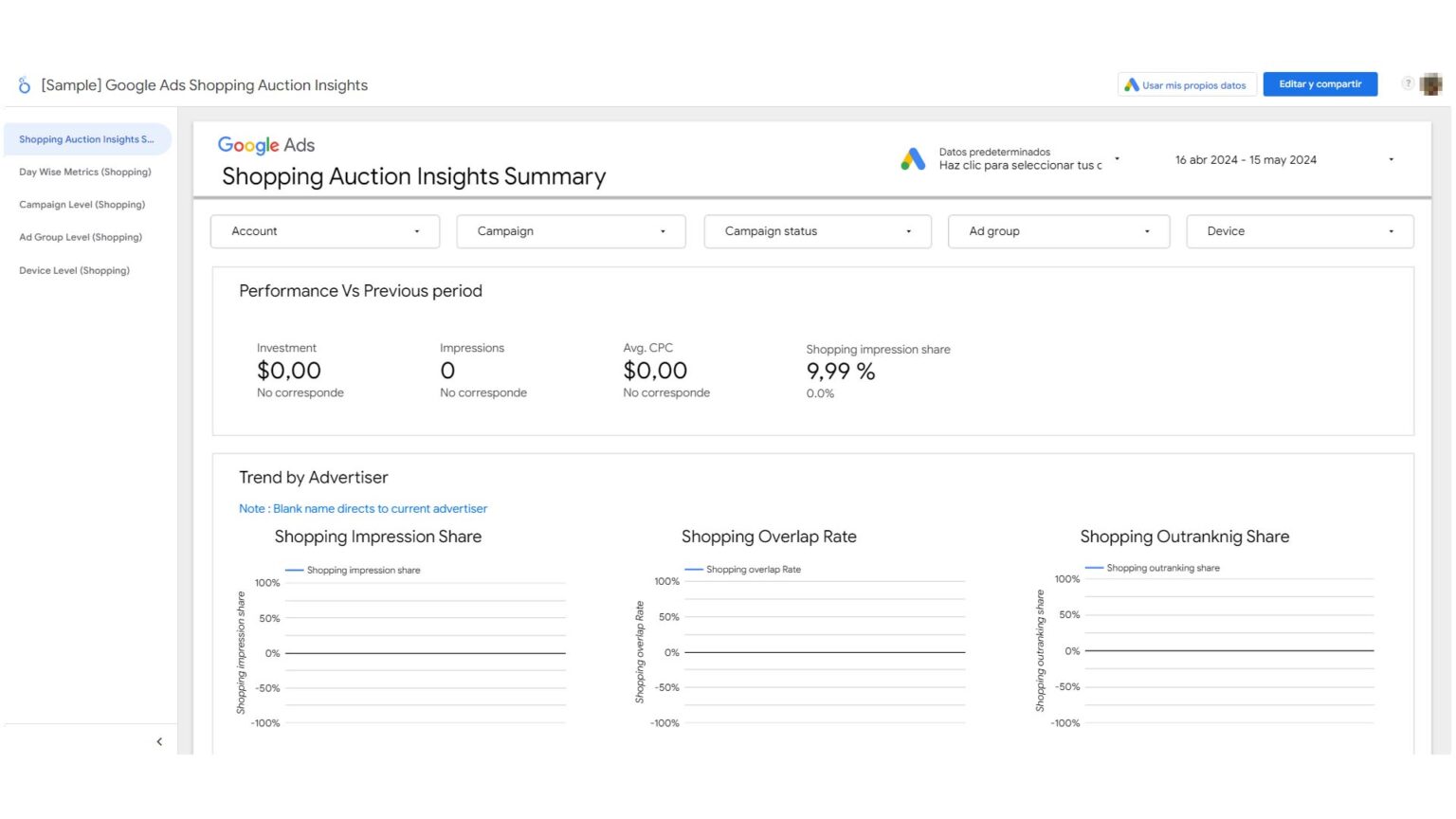
Task: Click the user profile avatar
Action: point(1431,84)
